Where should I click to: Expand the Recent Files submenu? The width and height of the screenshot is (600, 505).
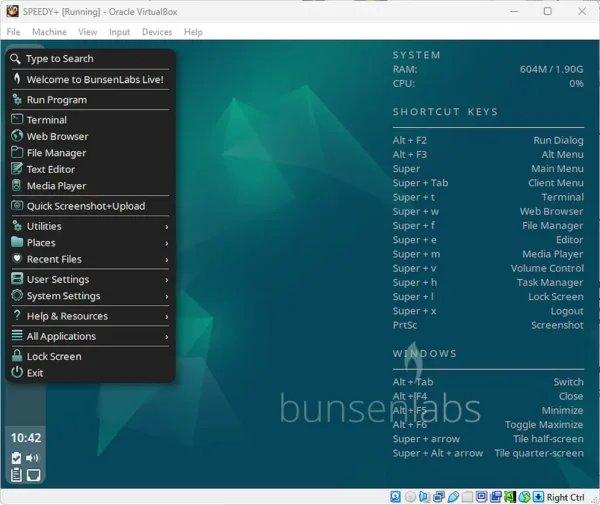point(90,259)
